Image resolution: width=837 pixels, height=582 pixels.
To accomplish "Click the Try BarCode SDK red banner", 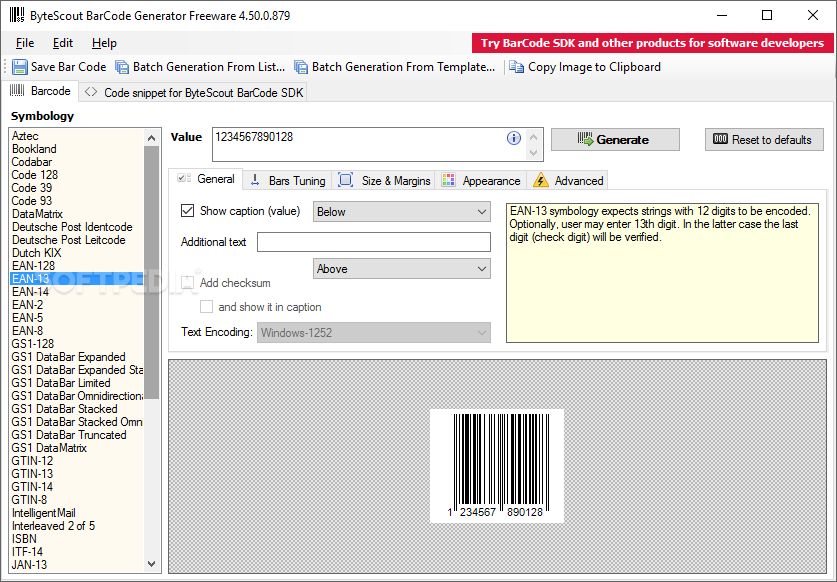I will (652, 43).
